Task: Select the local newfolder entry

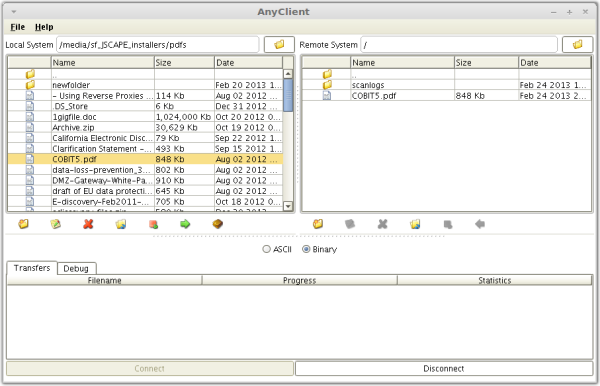Action: pos(71,85)
